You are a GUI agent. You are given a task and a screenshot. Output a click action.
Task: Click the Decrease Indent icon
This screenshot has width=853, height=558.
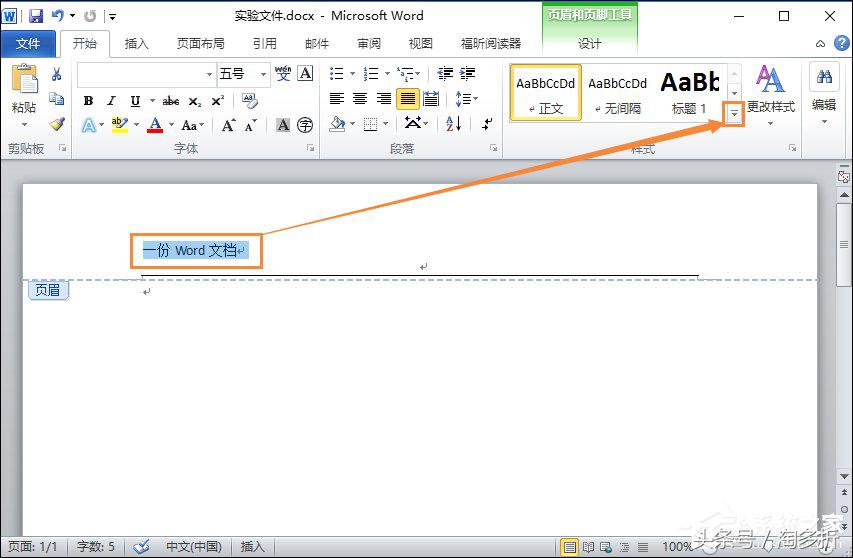pyautogui.click(x=445, y=73)
